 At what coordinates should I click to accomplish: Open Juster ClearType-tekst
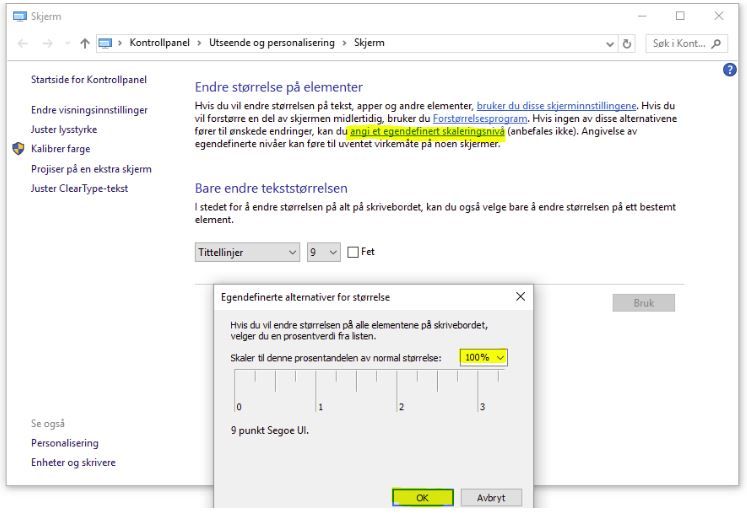click(80, 189)
